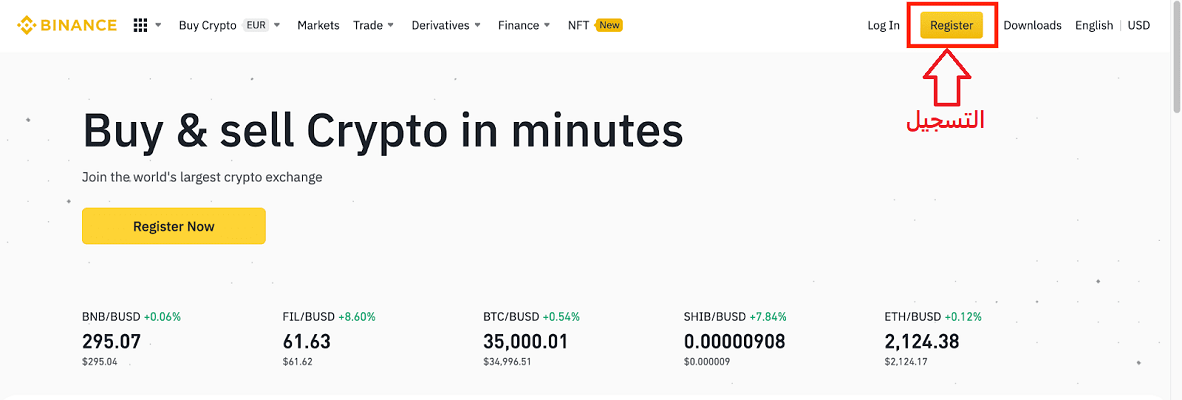Image resolution: width=1182 pixels, height=400 pixels.
Task: Click the NFT New badge
Action: [x=610, y=25]
